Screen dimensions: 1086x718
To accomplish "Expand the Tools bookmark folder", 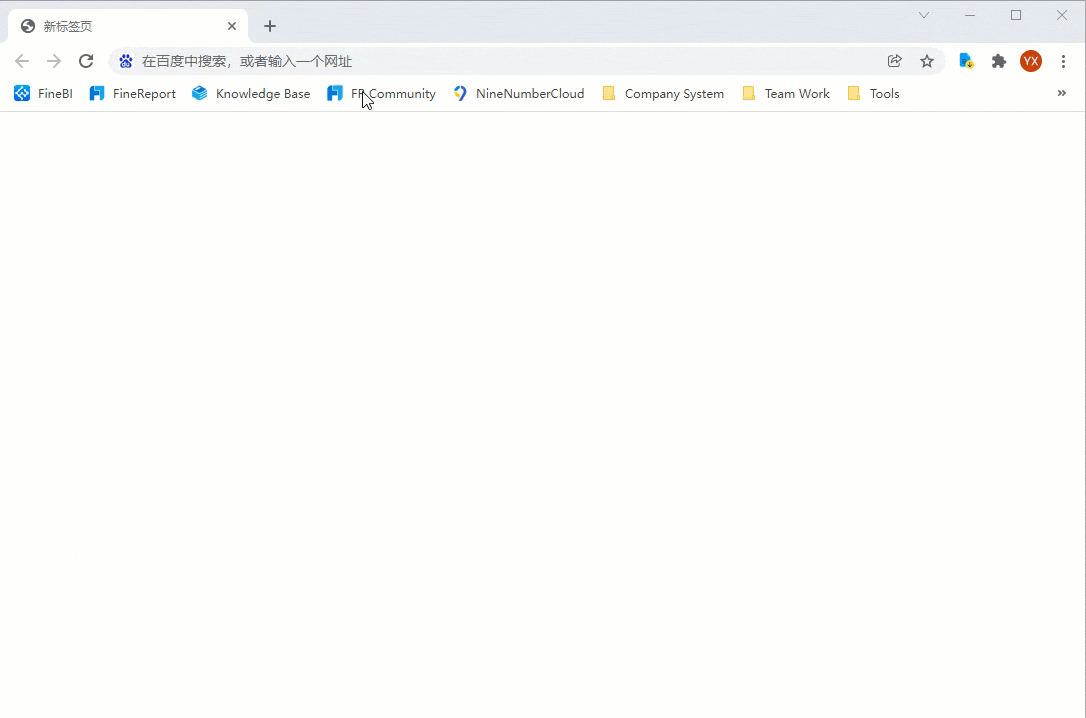I will click(x=873, y=93).
